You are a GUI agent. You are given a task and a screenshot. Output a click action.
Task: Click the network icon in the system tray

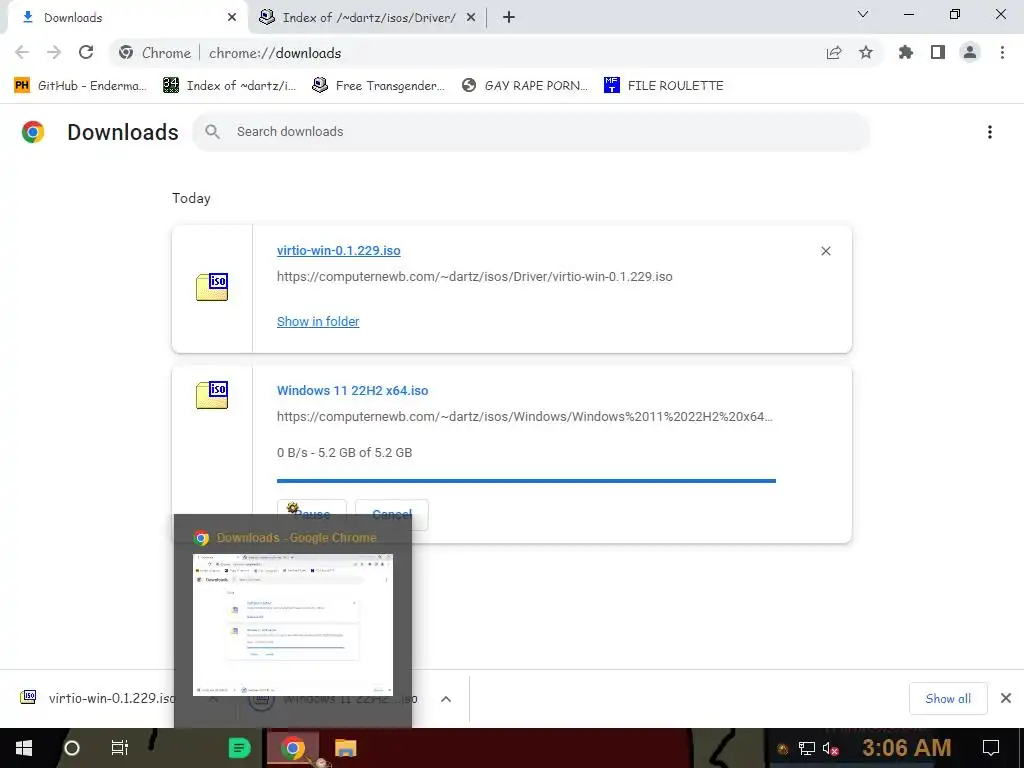coord(807,748)
